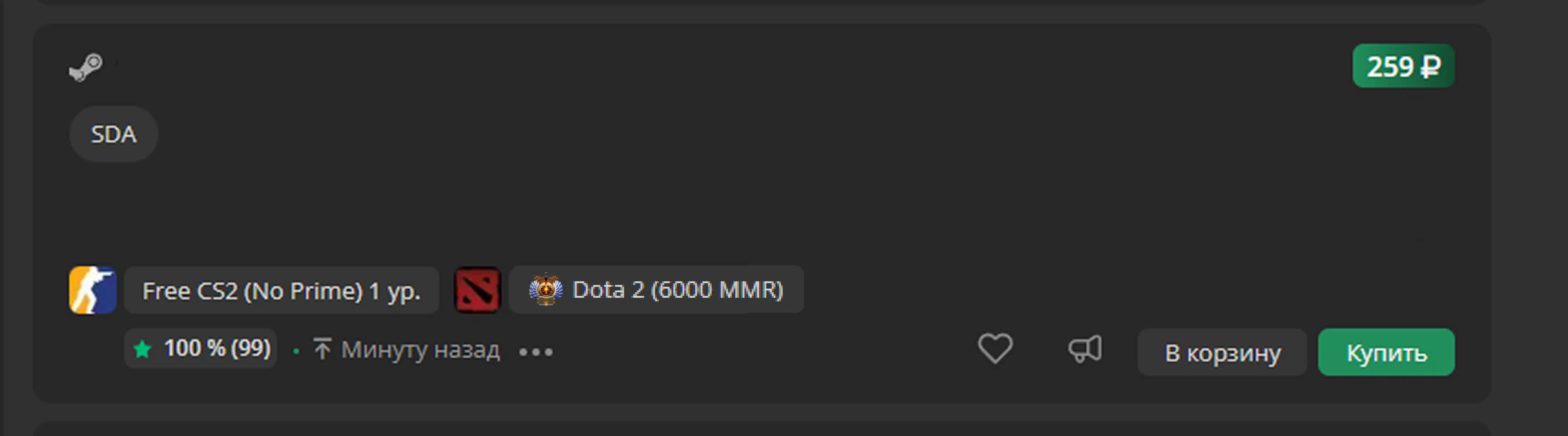1568x436 pixels.
Task: Click the red Dota 2 game icon
Action: [x=478, y=290]
